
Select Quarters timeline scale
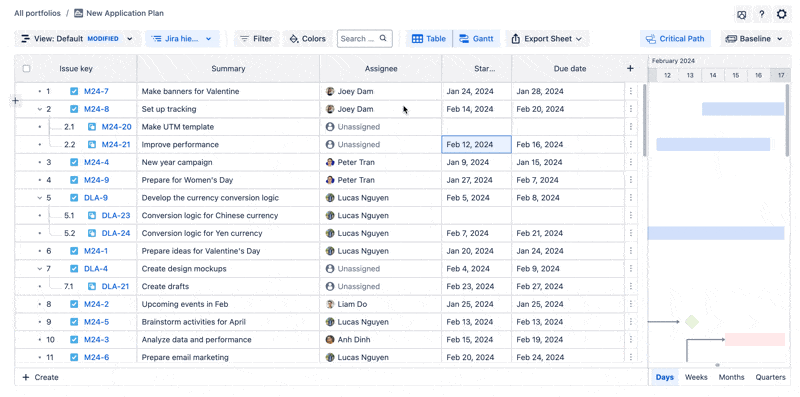pyautogui.click(x=770, y=377)
